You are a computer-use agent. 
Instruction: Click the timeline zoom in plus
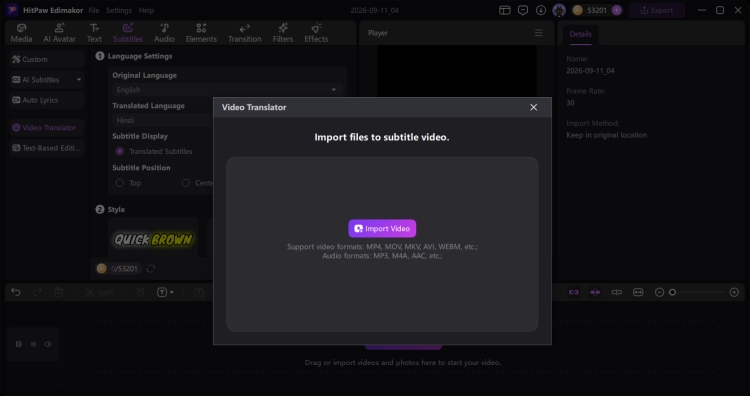coord(734,292)
